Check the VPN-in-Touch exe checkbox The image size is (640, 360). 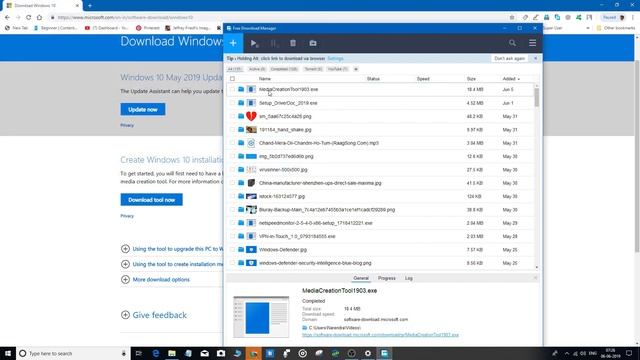click(x=232, y=236)
